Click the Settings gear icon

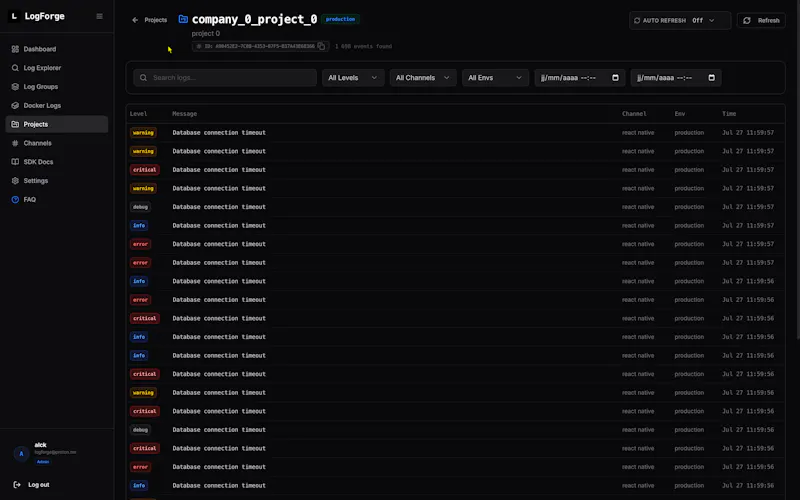pyautogui.click(x=15, y=181)
